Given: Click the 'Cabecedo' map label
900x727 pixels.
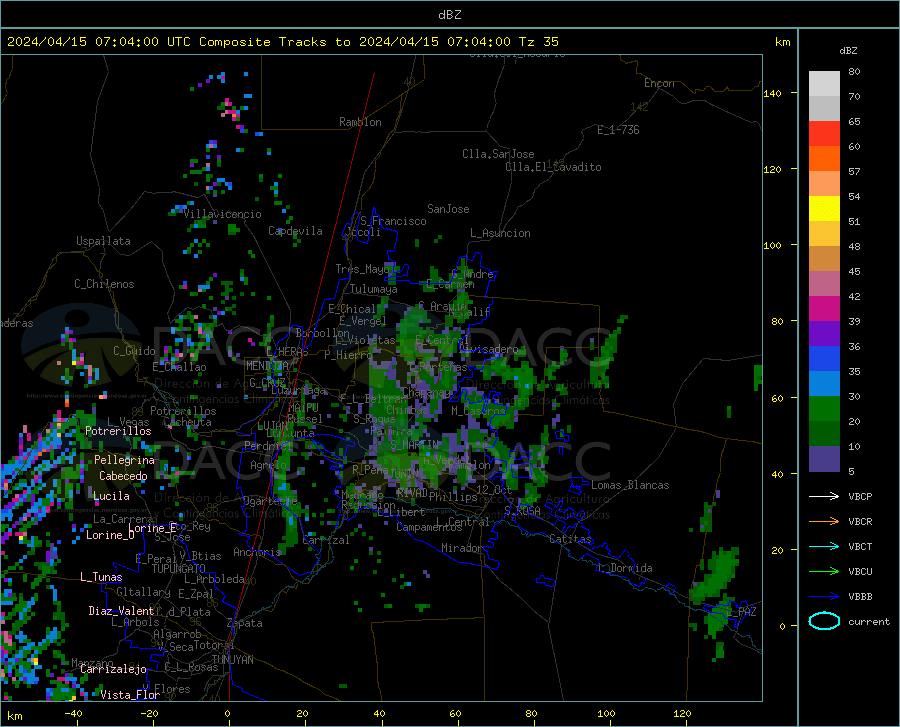Looking at the screenshot, I should [x=123, y=476].
